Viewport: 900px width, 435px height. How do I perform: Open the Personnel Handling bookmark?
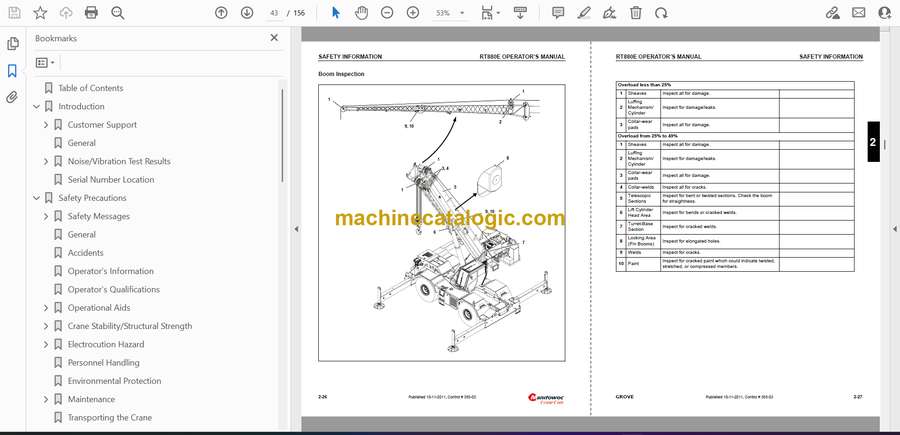[x=103, y=363]
